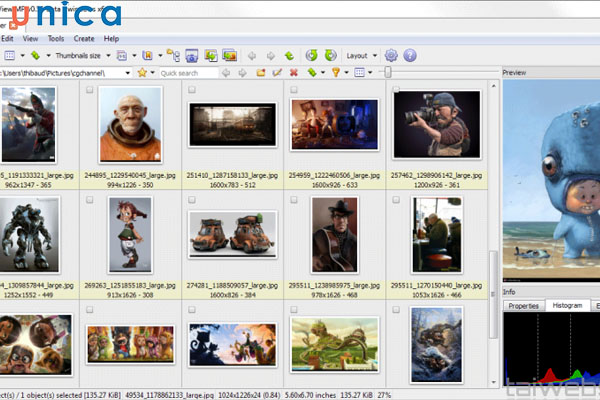
Task: Open the batch convert icon
Action: pyautogui.click(x=210, y=56)
